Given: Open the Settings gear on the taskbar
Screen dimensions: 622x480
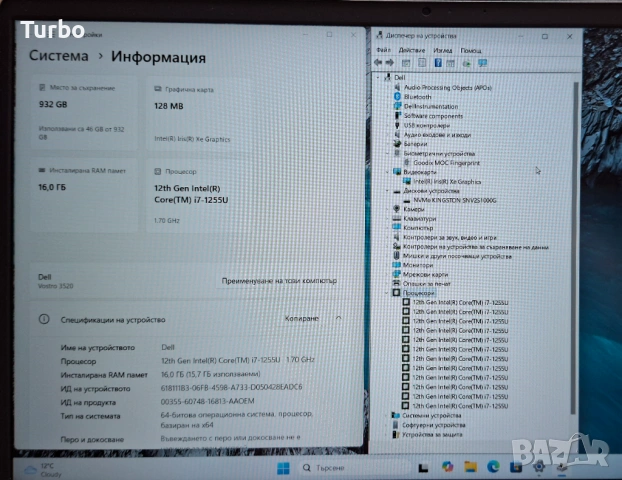Looking at the screenshot, I should 538,467.
